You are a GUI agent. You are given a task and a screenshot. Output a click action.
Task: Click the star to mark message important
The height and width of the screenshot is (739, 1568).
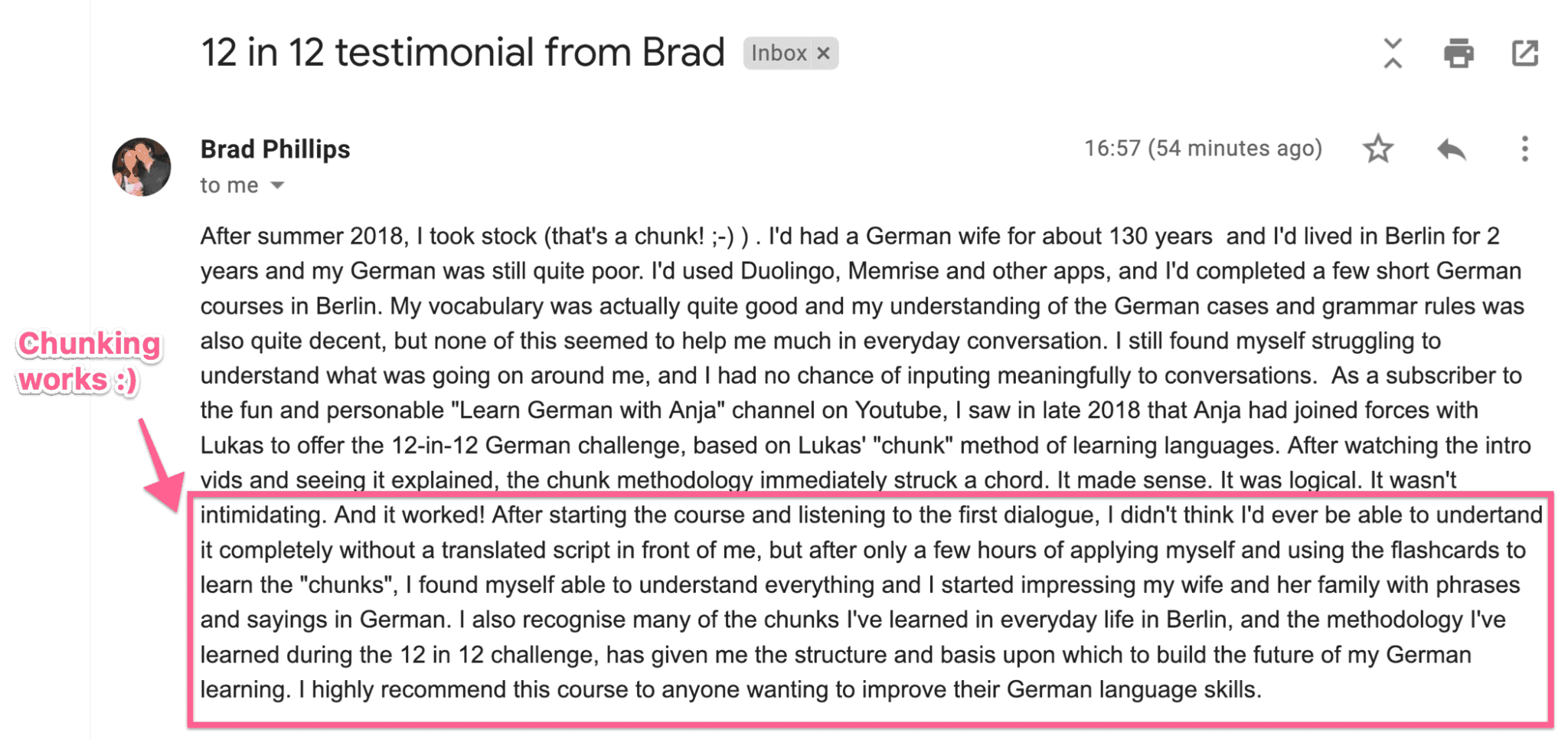[1378, 149]
